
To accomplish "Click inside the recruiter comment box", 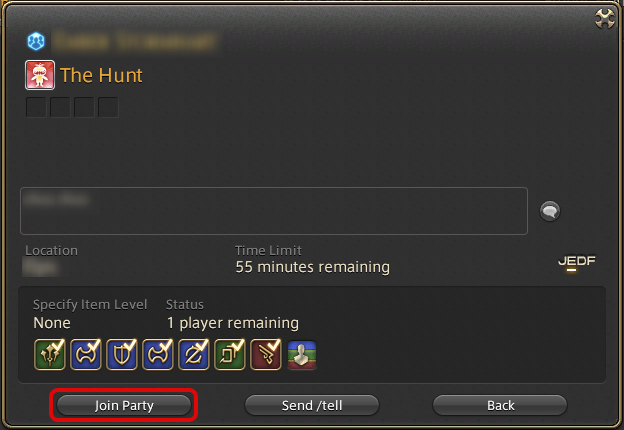I will click(x=274, y=211).
